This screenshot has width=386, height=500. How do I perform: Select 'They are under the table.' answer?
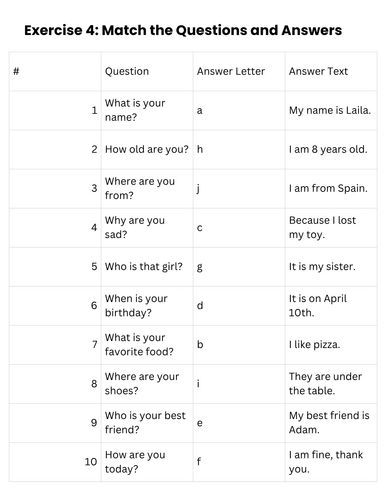(325, 384)
